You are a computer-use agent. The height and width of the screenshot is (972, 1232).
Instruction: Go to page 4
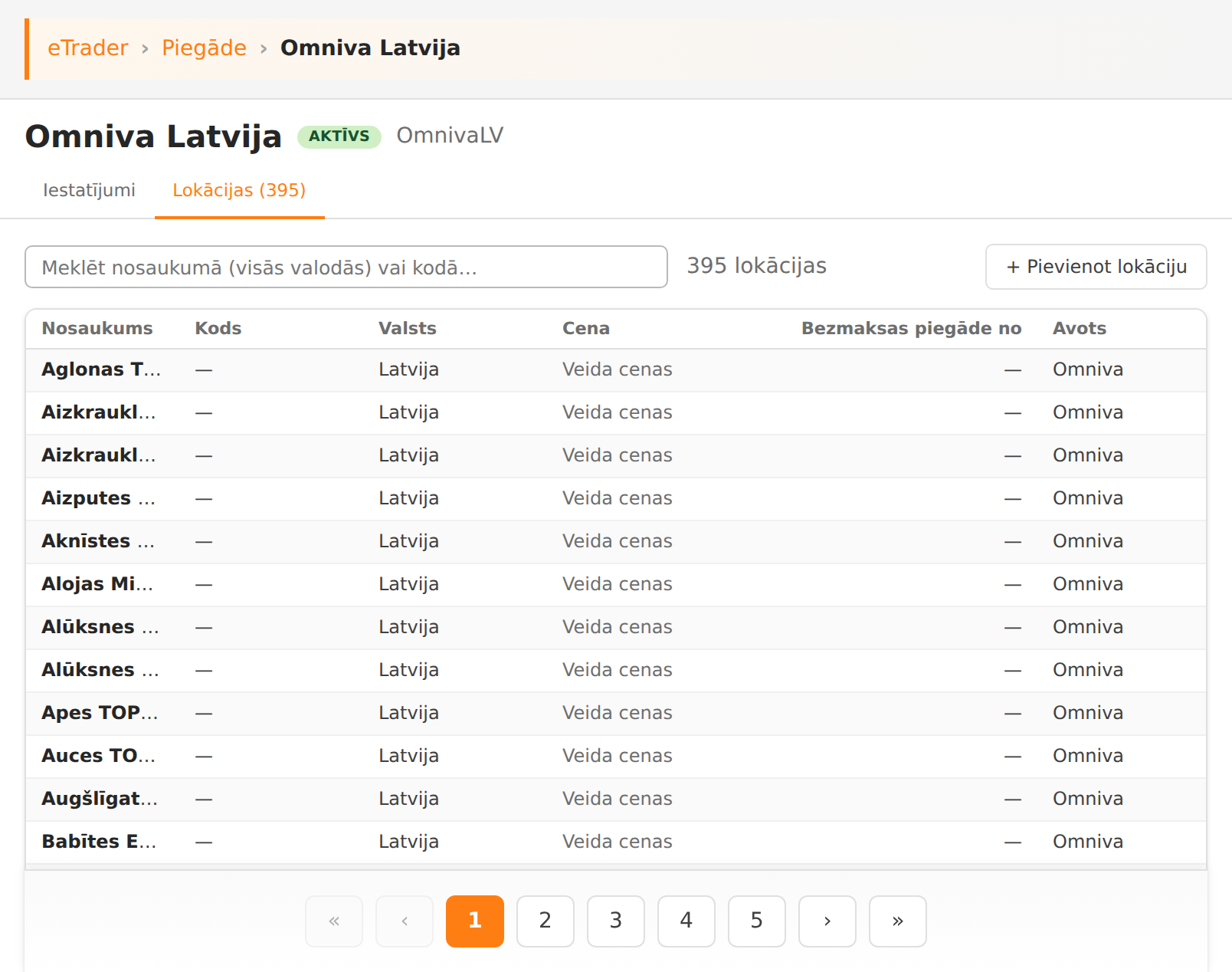686,921
